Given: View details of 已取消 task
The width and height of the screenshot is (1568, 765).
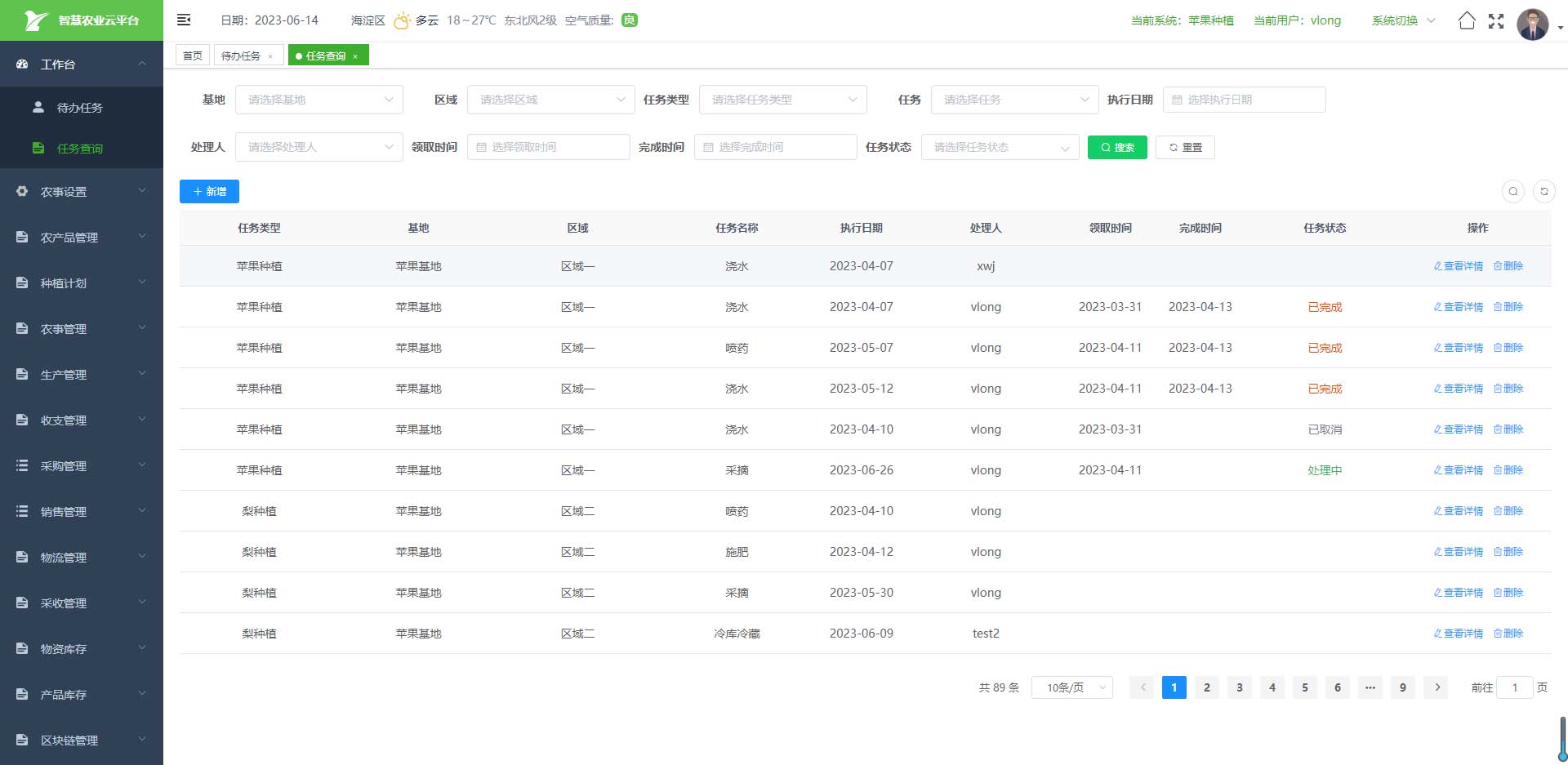Looking at the screenshot, I should click(1459, 429).
